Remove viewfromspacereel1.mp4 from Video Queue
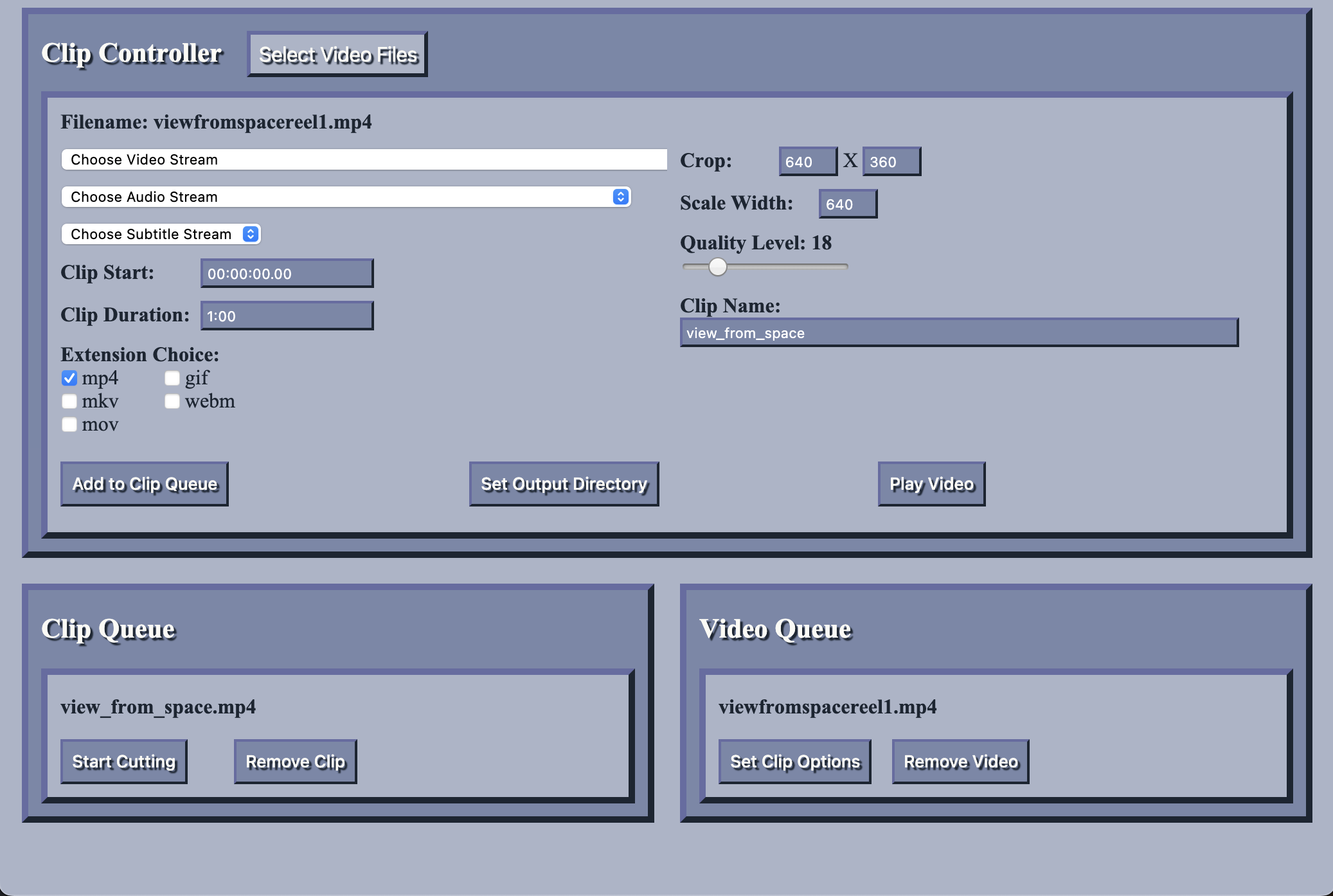Viewport: 1333px width, 896px height. point(960,761)
